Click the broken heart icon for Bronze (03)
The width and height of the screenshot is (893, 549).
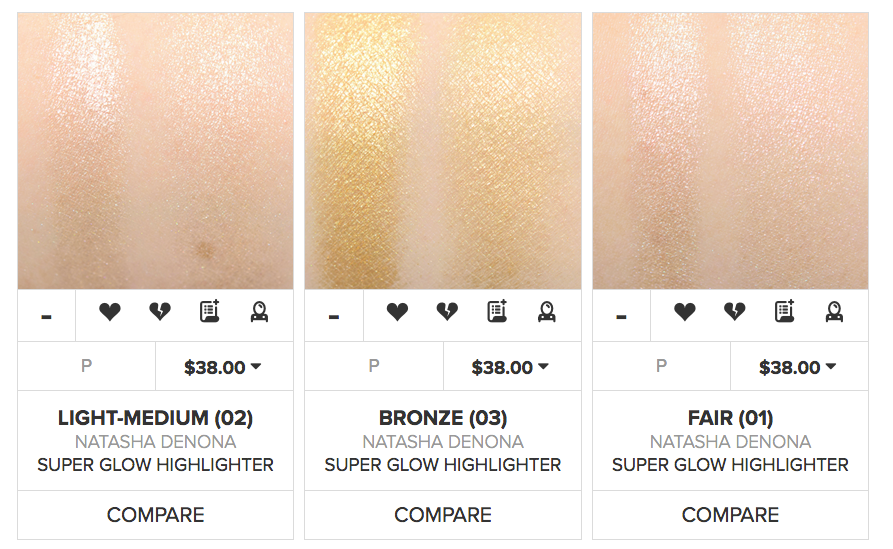point(447,313)
